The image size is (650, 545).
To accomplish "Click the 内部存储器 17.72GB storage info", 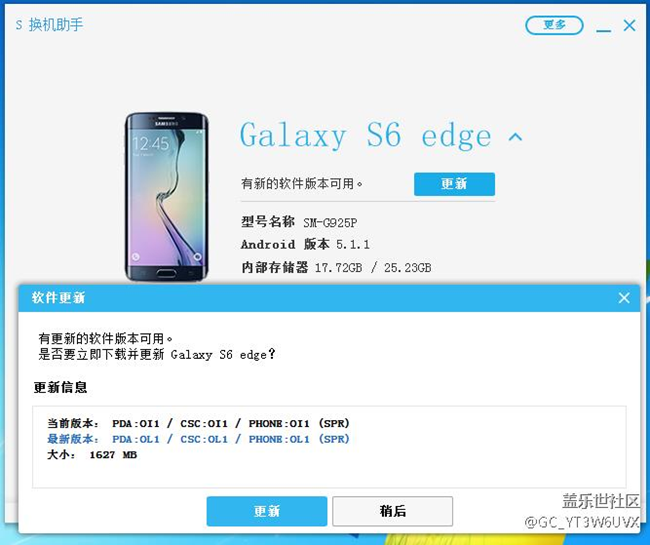I will [336, 267].
